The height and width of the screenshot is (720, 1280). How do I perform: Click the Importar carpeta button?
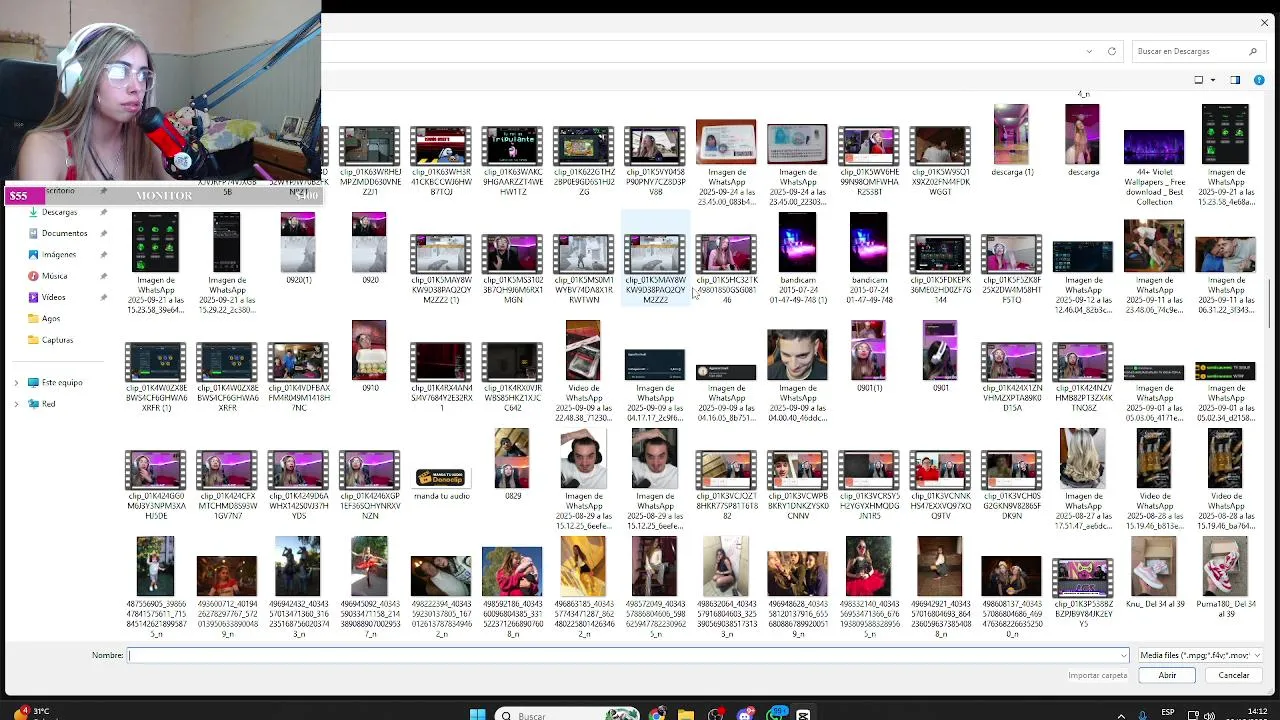tap(1097, 675)
